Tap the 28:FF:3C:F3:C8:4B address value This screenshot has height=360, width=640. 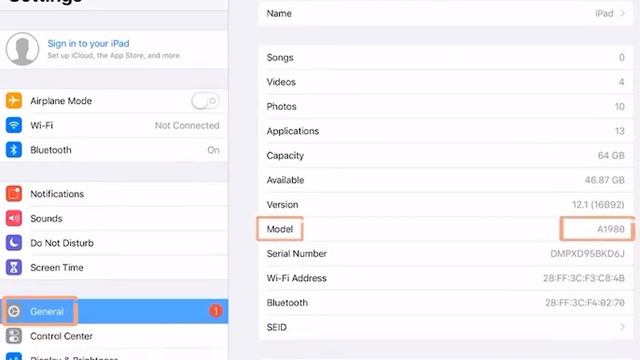(584, 278)
